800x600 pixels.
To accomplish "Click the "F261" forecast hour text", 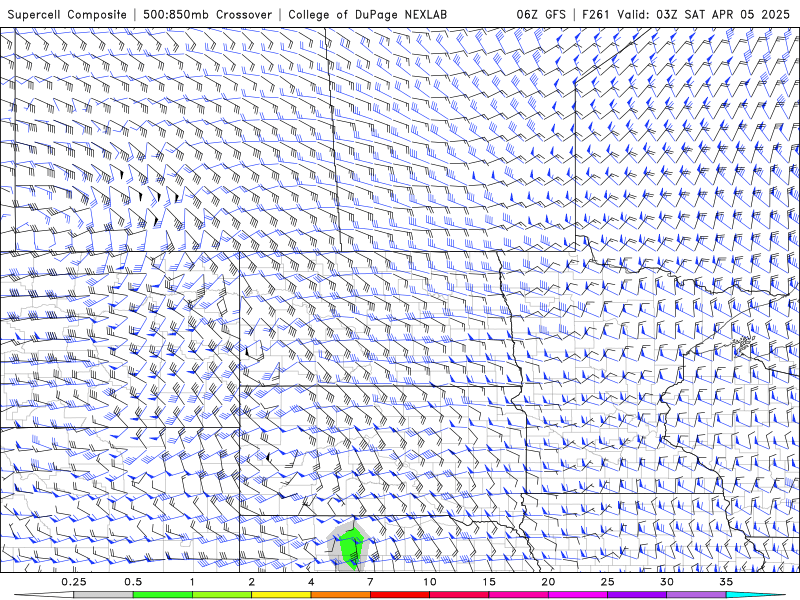I will click(596, 14).
